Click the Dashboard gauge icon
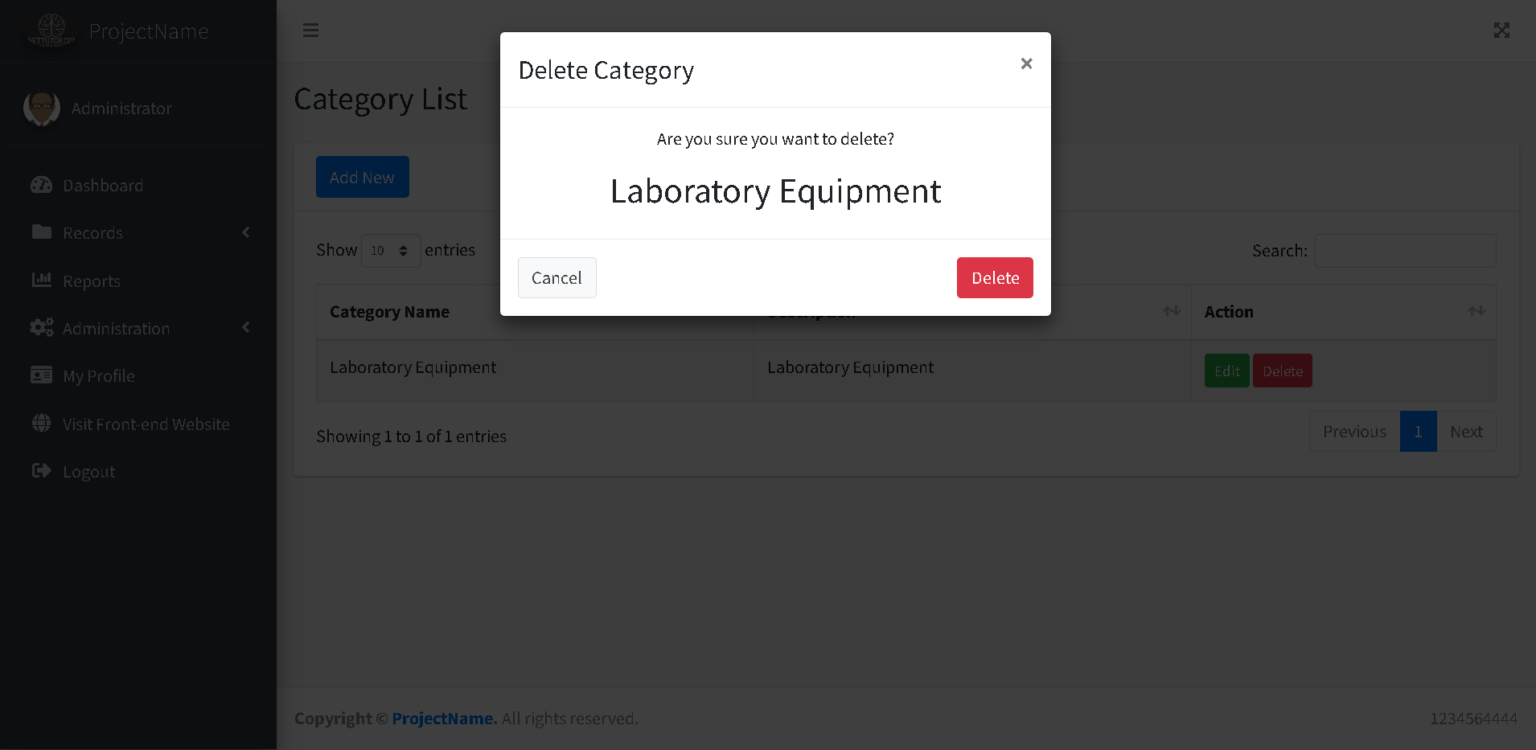 pyautogui.click(x=41, y=185)
